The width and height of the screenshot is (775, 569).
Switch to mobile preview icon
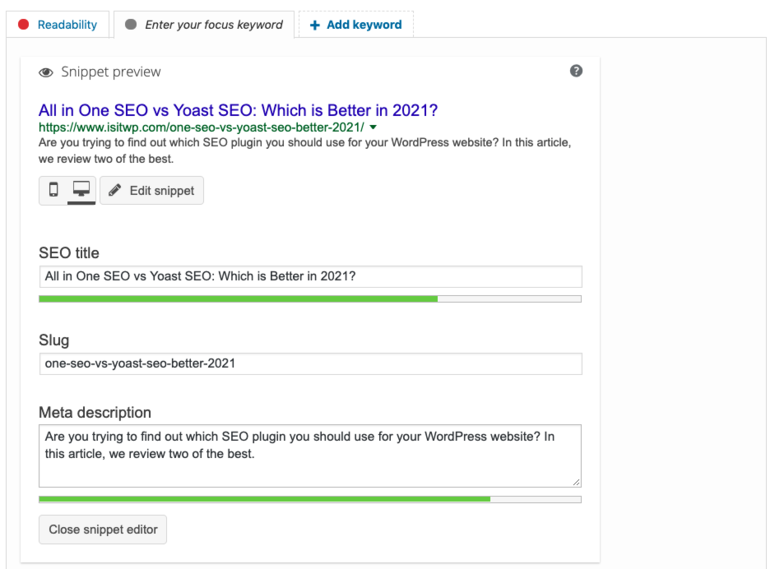tap(53, 189)
